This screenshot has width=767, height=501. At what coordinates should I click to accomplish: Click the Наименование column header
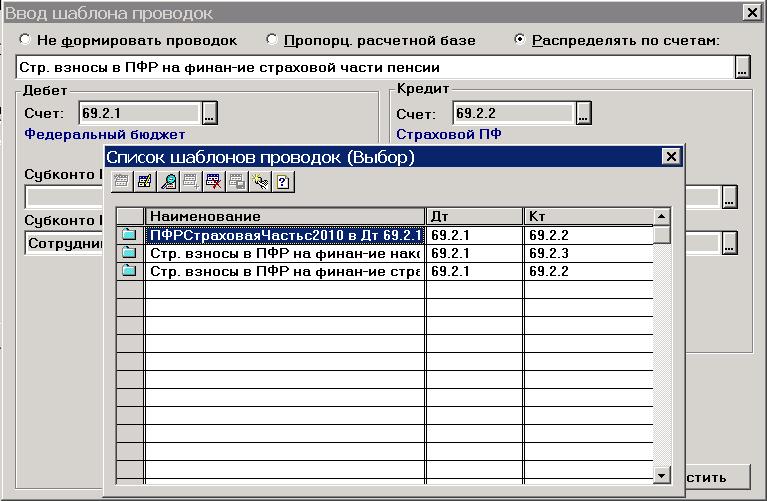[285, 216]
